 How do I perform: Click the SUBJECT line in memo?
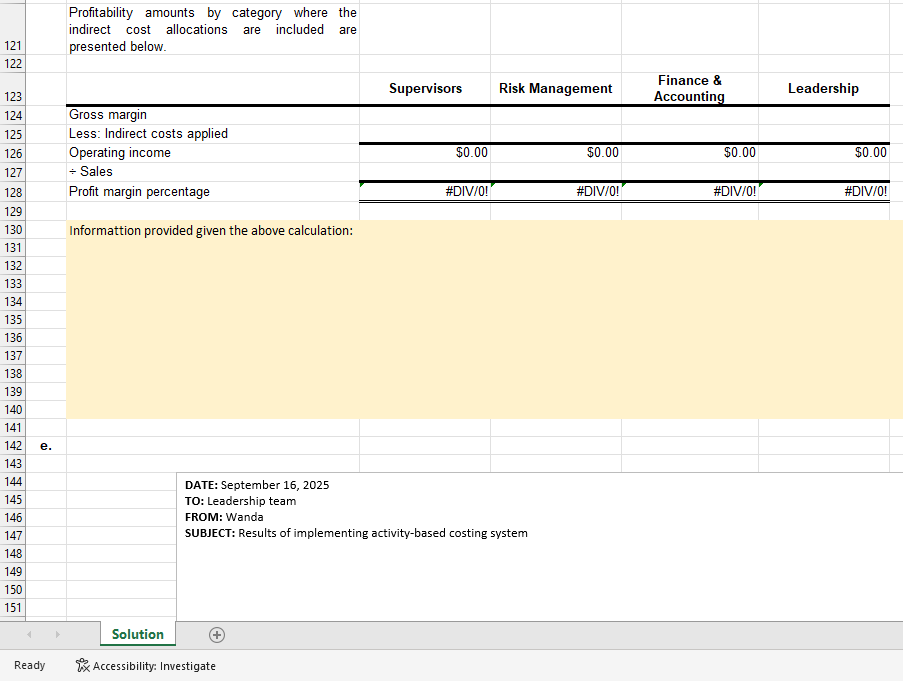(356, 533)
